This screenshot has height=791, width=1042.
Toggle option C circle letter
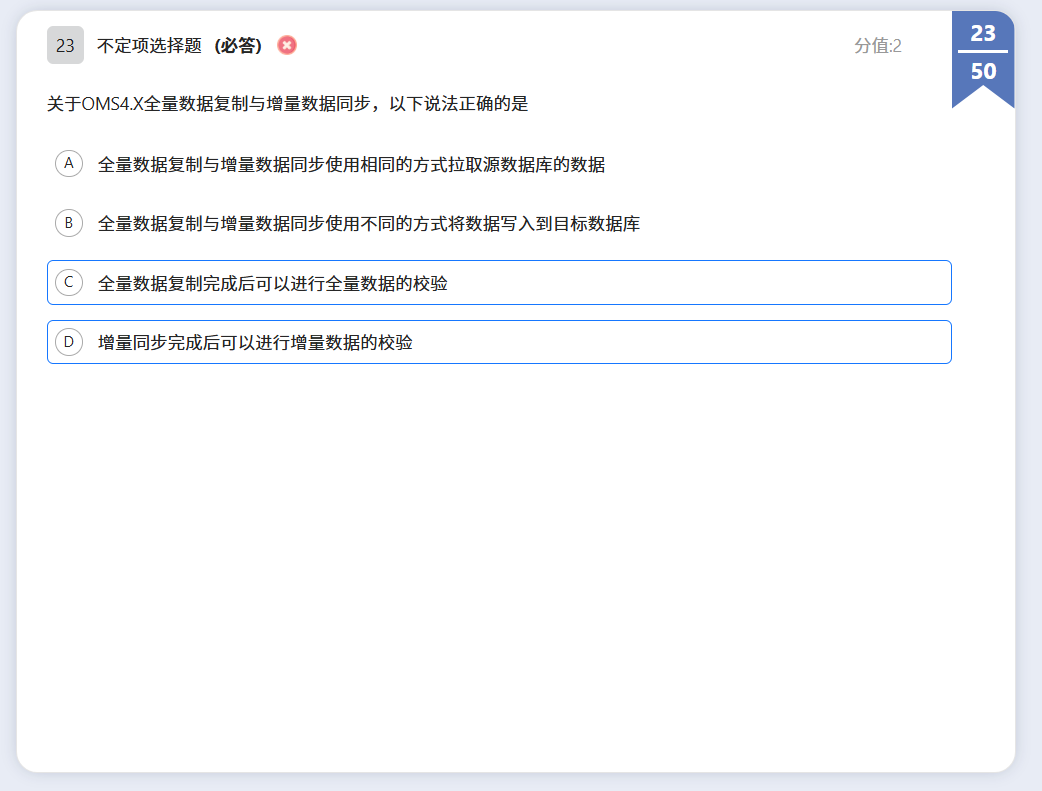(69, 283)
